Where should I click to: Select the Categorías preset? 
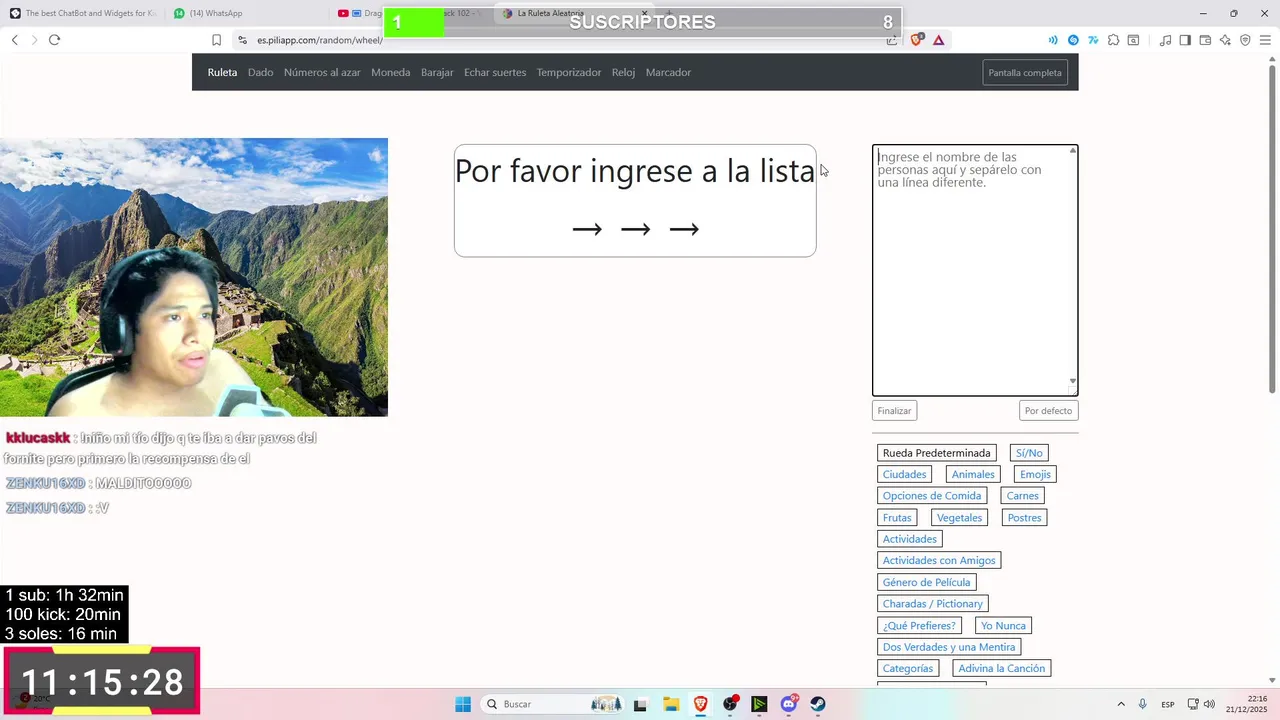tap(908, 668)
